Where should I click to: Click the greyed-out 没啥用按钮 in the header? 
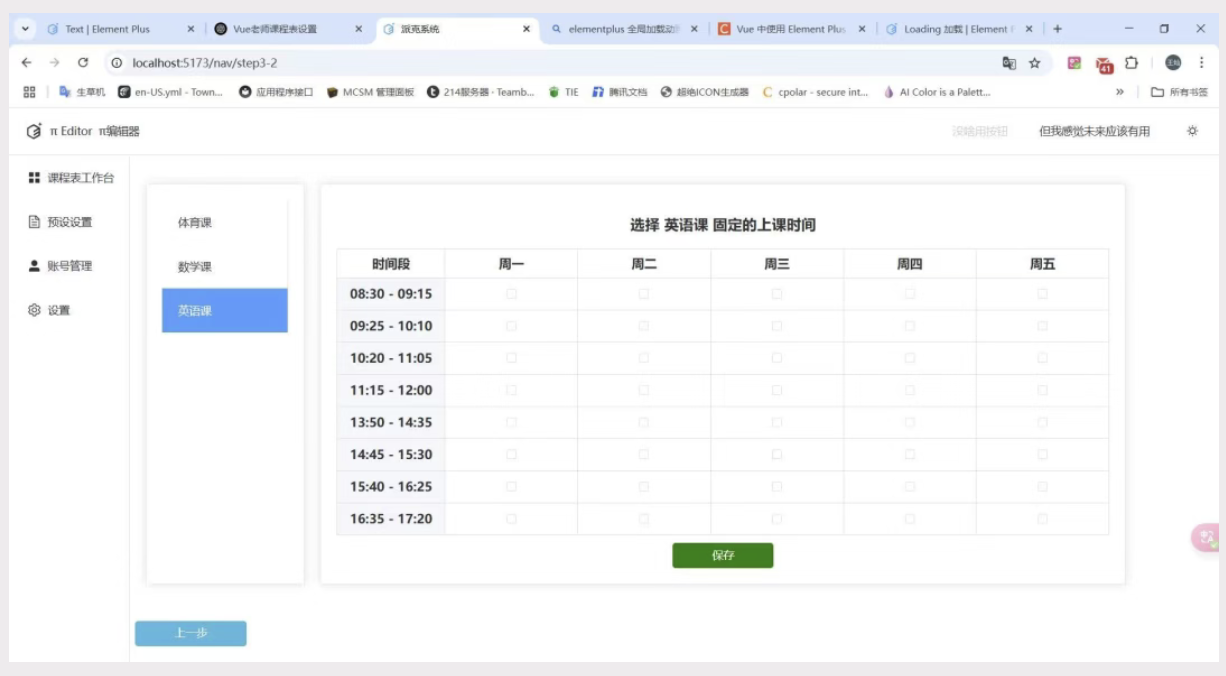click(980, 131)
